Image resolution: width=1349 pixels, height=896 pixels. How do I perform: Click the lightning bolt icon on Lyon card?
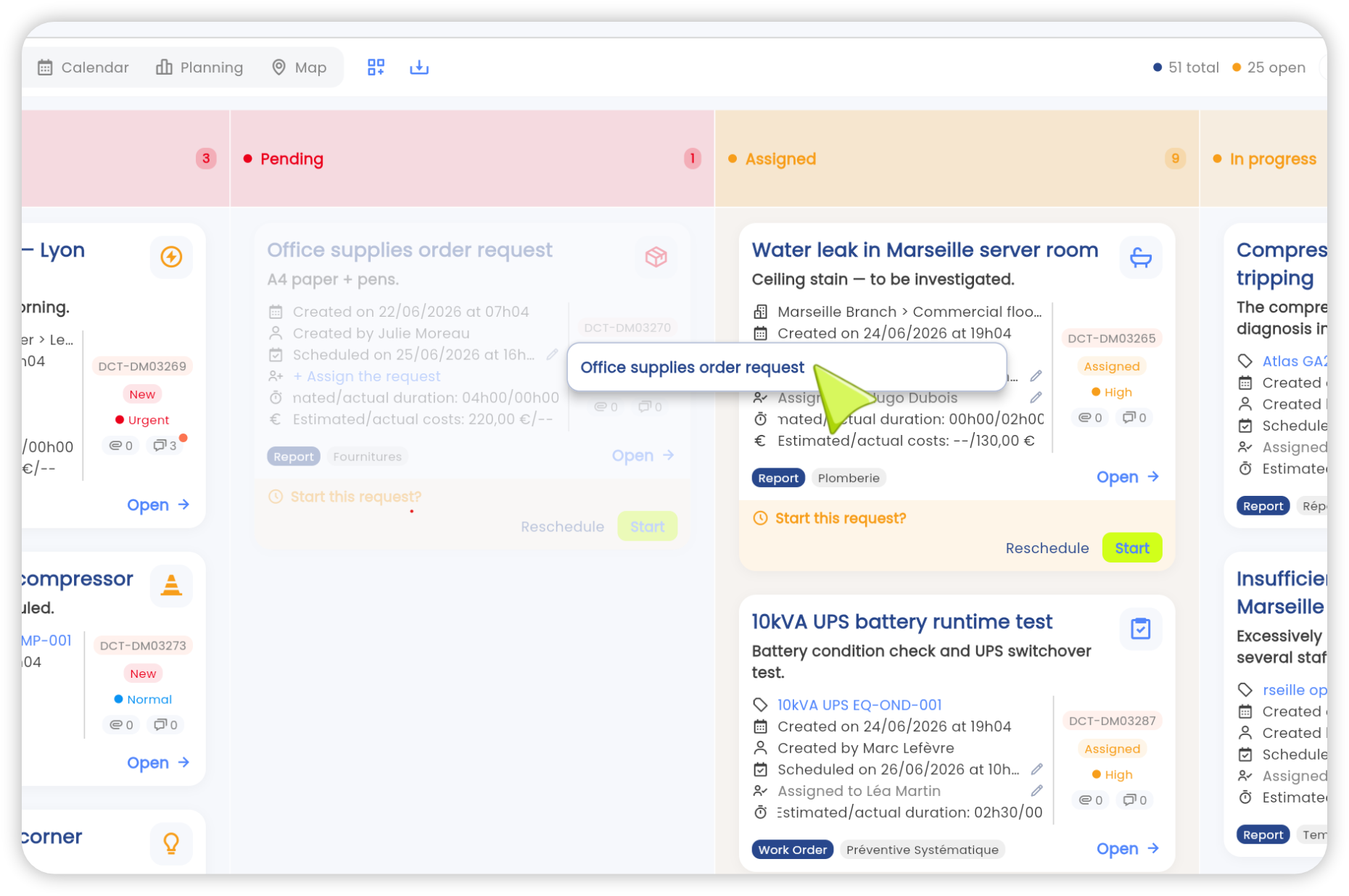[171, 257]
